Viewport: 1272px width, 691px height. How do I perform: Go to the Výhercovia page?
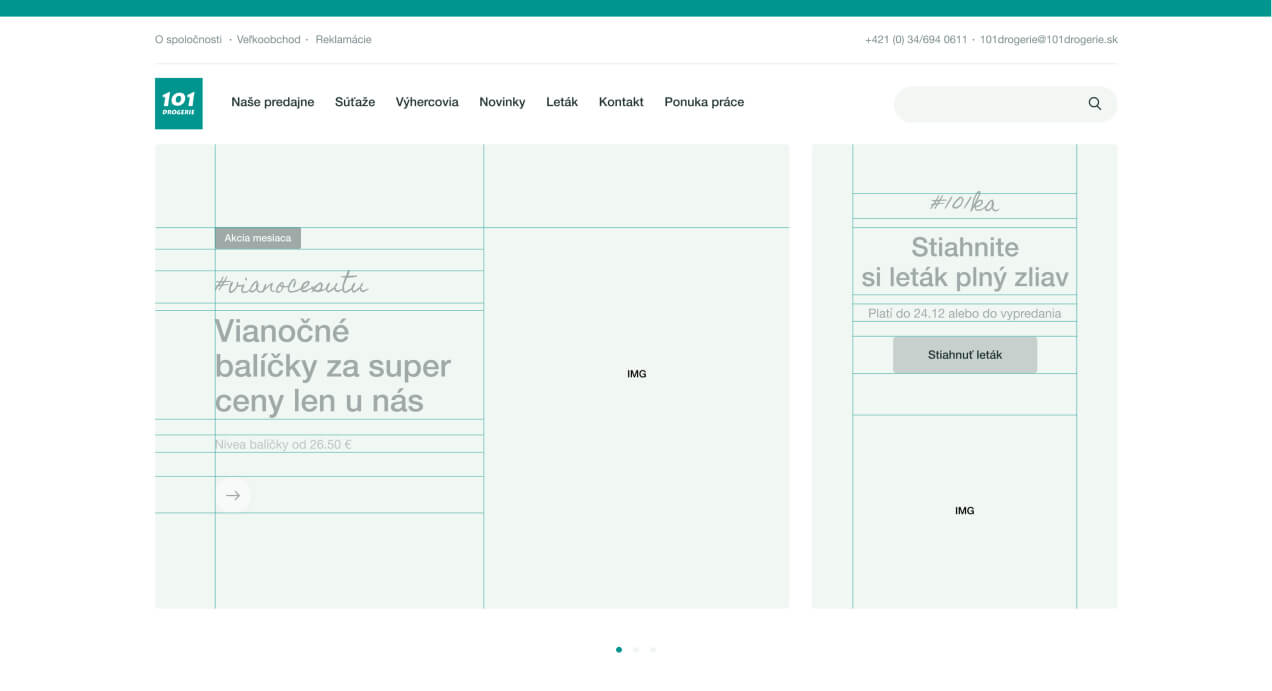427,102
